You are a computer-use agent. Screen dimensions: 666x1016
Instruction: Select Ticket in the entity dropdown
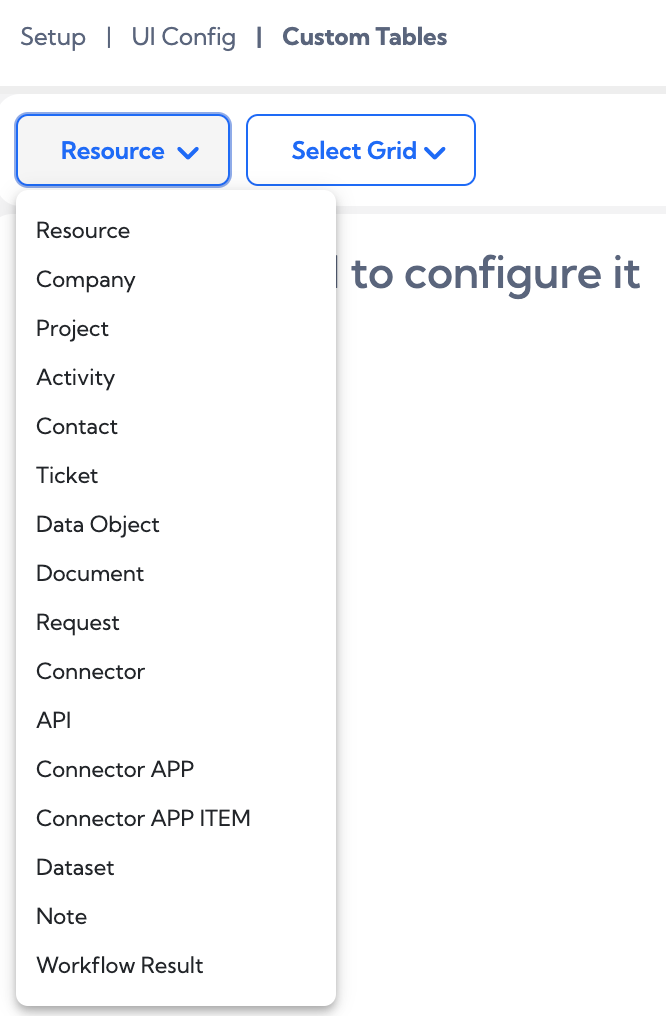tap(67, 475)
